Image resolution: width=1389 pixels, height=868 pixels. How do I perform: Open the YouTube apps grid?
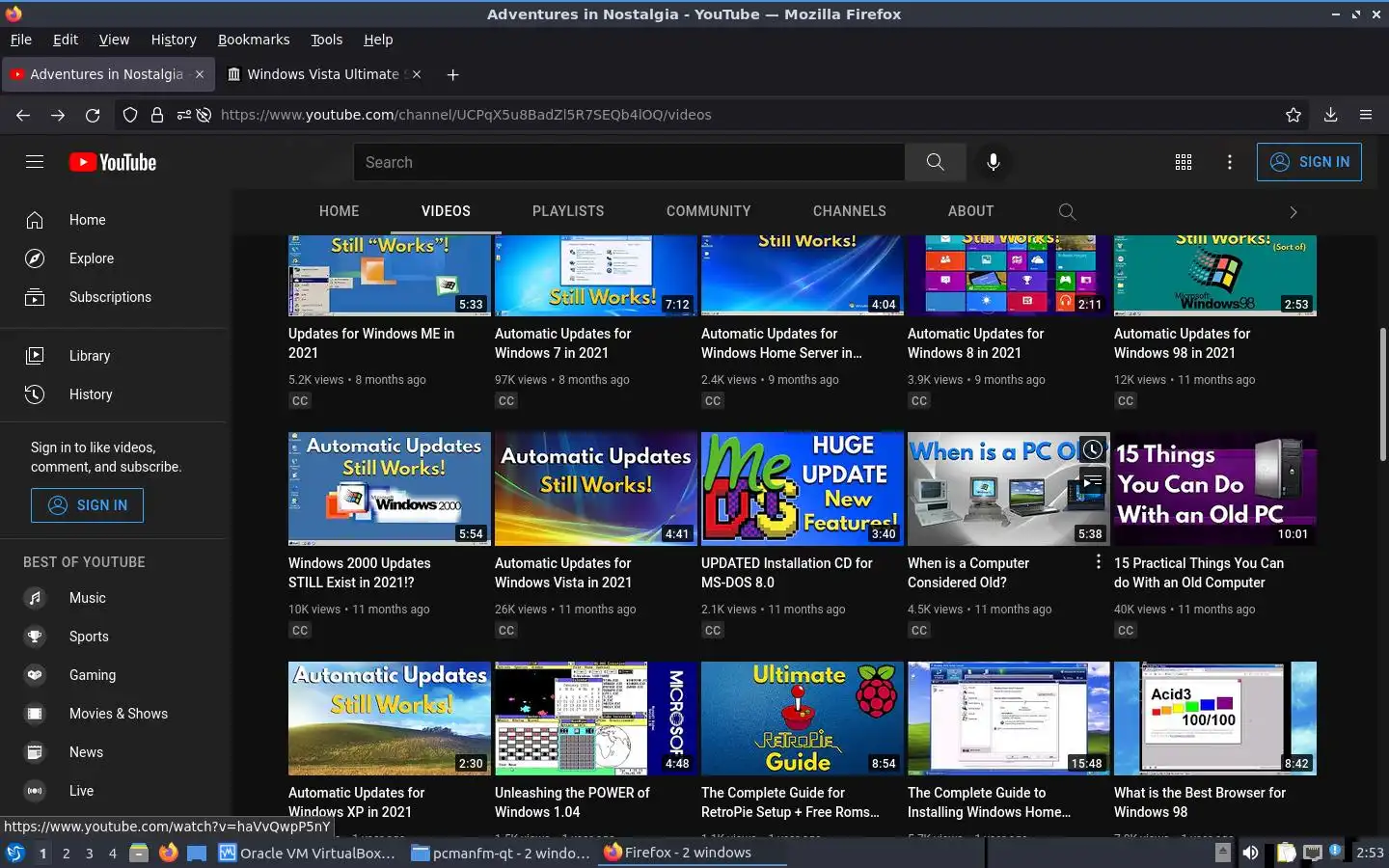pyautogui.click(x=1184, y=162)
